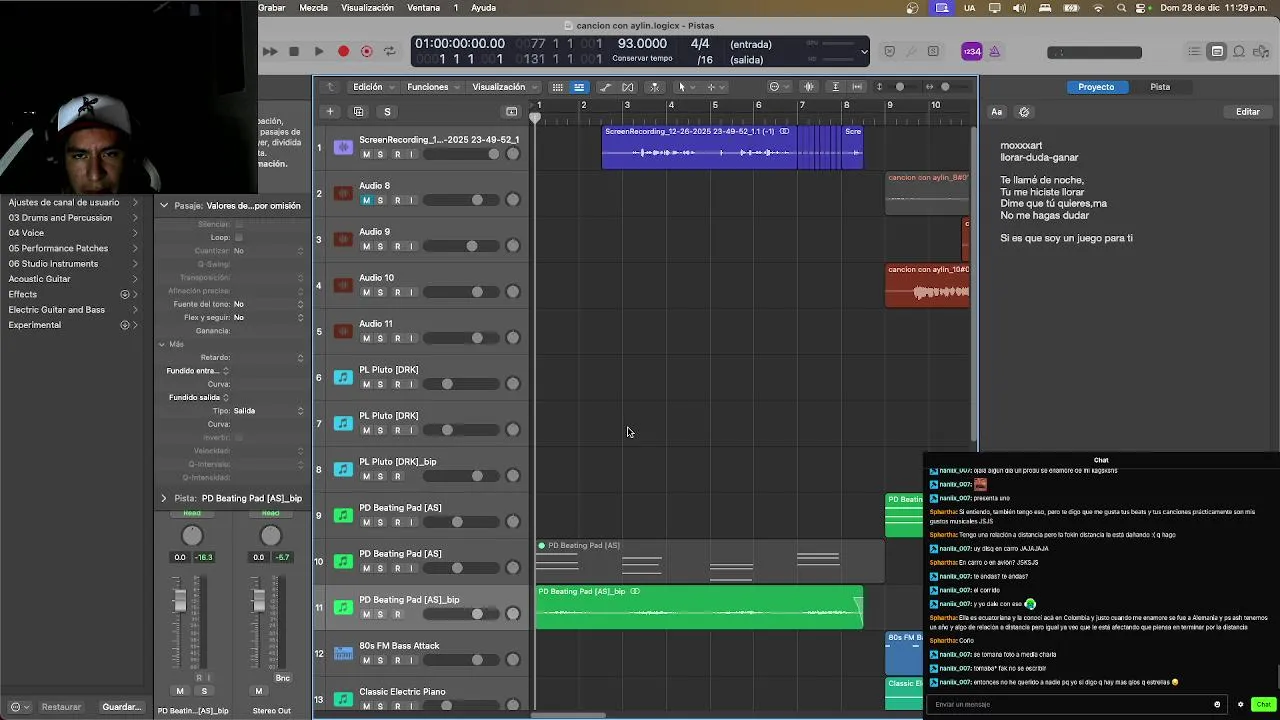The height and width of the screenshot is (720, 1280).
Task: Open the Loop Browser icon
Action: click(x=1239, y=51)
